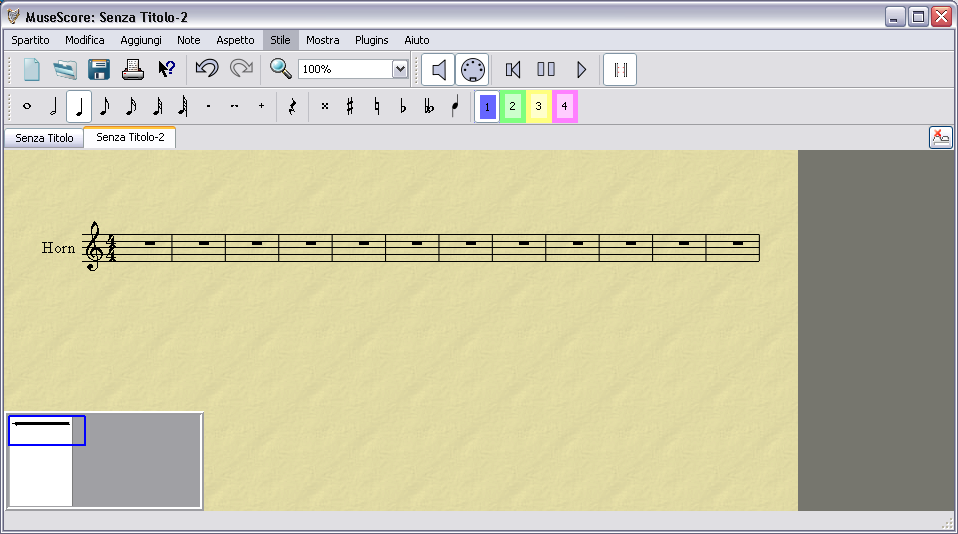Viewport: 958px width, 534px height.
Task: Start playback with the play arrow
Action: tap(581, 70)
